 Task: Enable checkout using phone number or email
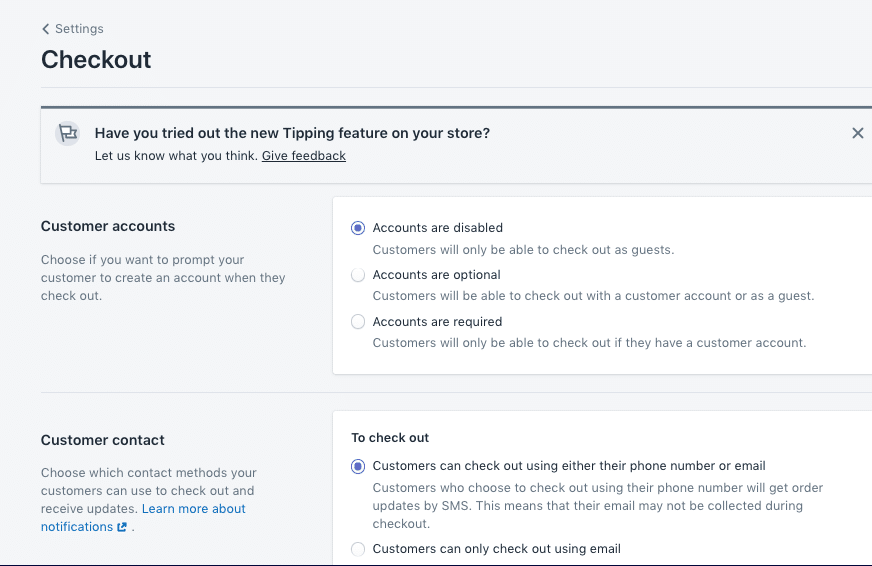(358, 466)
